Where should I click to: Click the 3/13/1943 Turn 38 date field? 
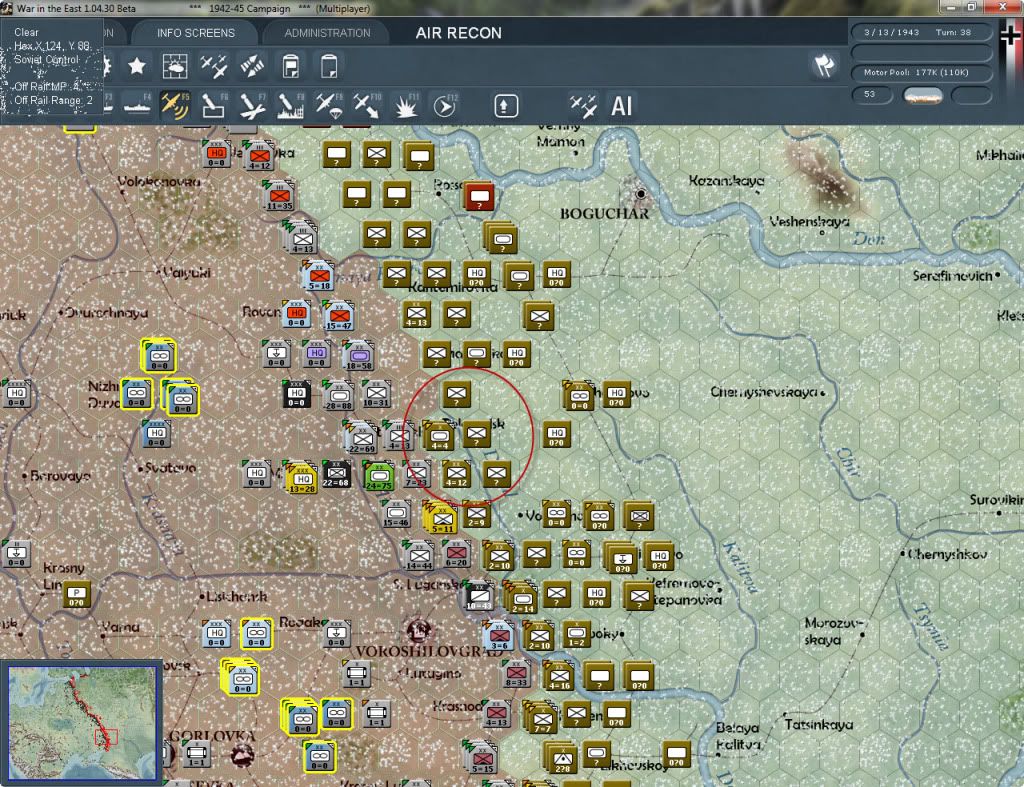[x=921, y=32]
